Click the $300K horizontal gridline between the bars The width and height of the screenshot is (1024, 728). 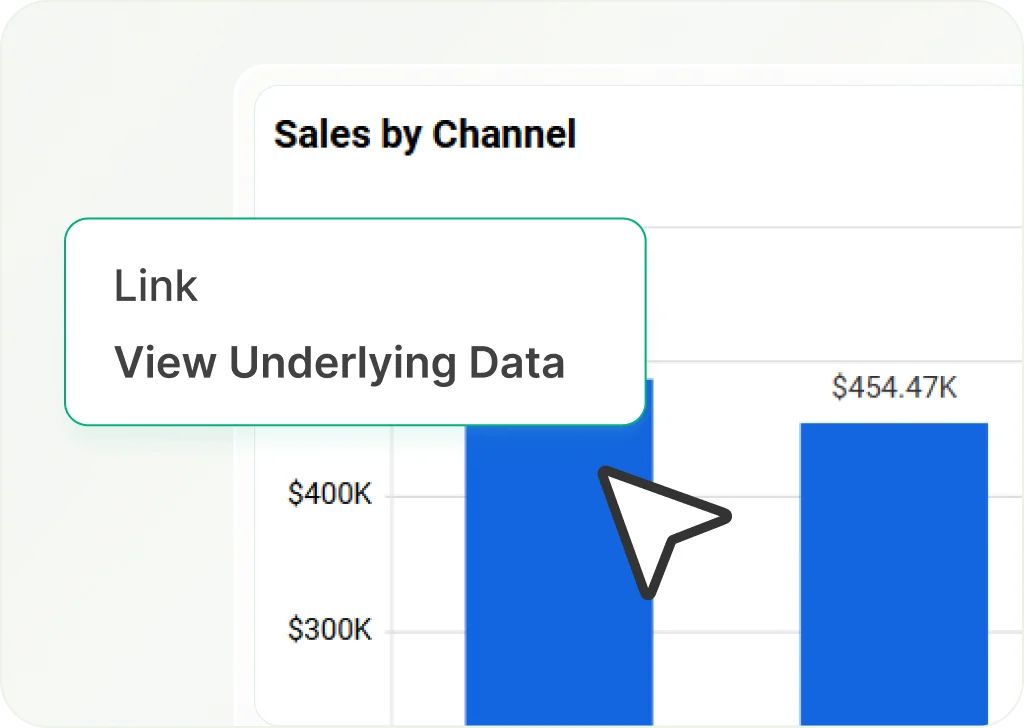726,632
